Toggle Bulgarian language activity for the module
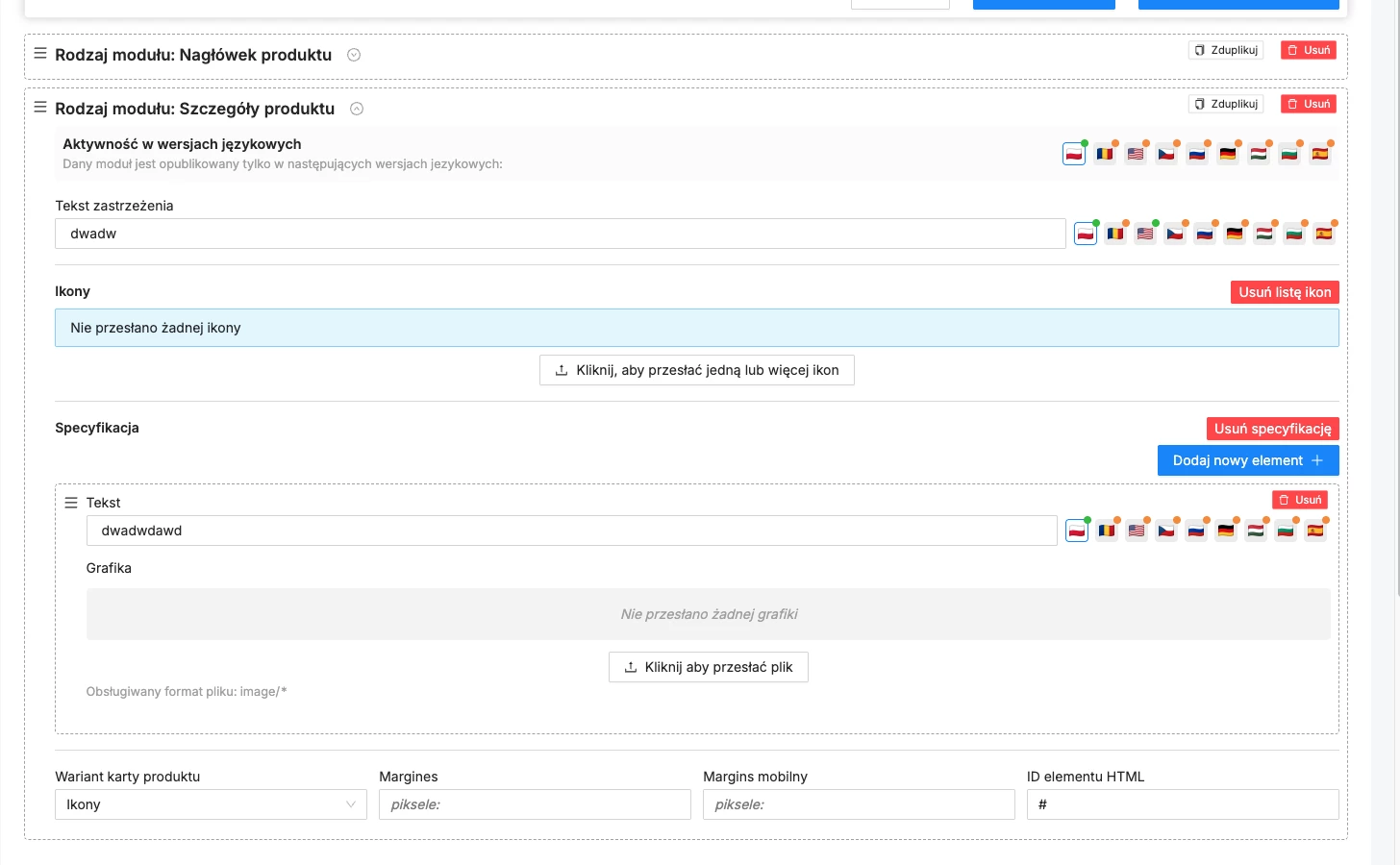 (1289, 154)
